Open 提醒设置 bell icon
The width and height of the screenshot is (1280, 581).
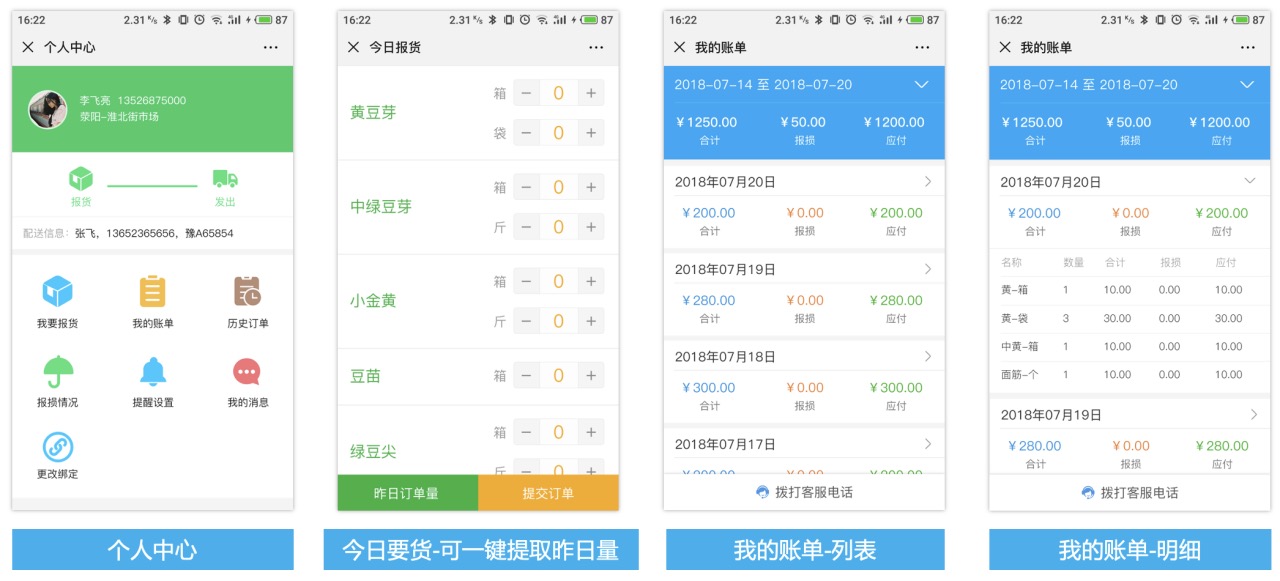(152, 371)
